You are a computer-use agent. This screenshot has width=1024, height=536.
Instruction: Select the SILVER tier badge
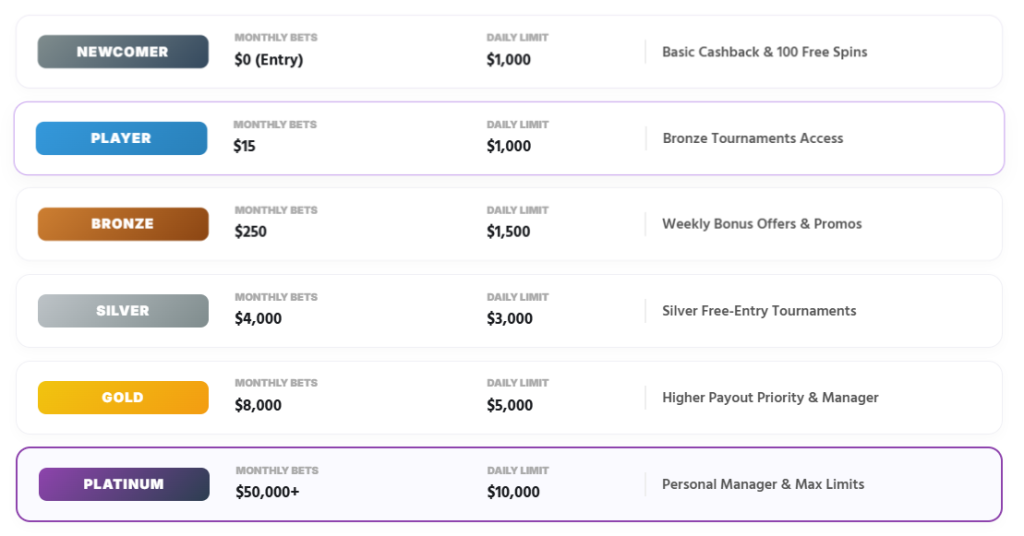click(x=123, y=311)
